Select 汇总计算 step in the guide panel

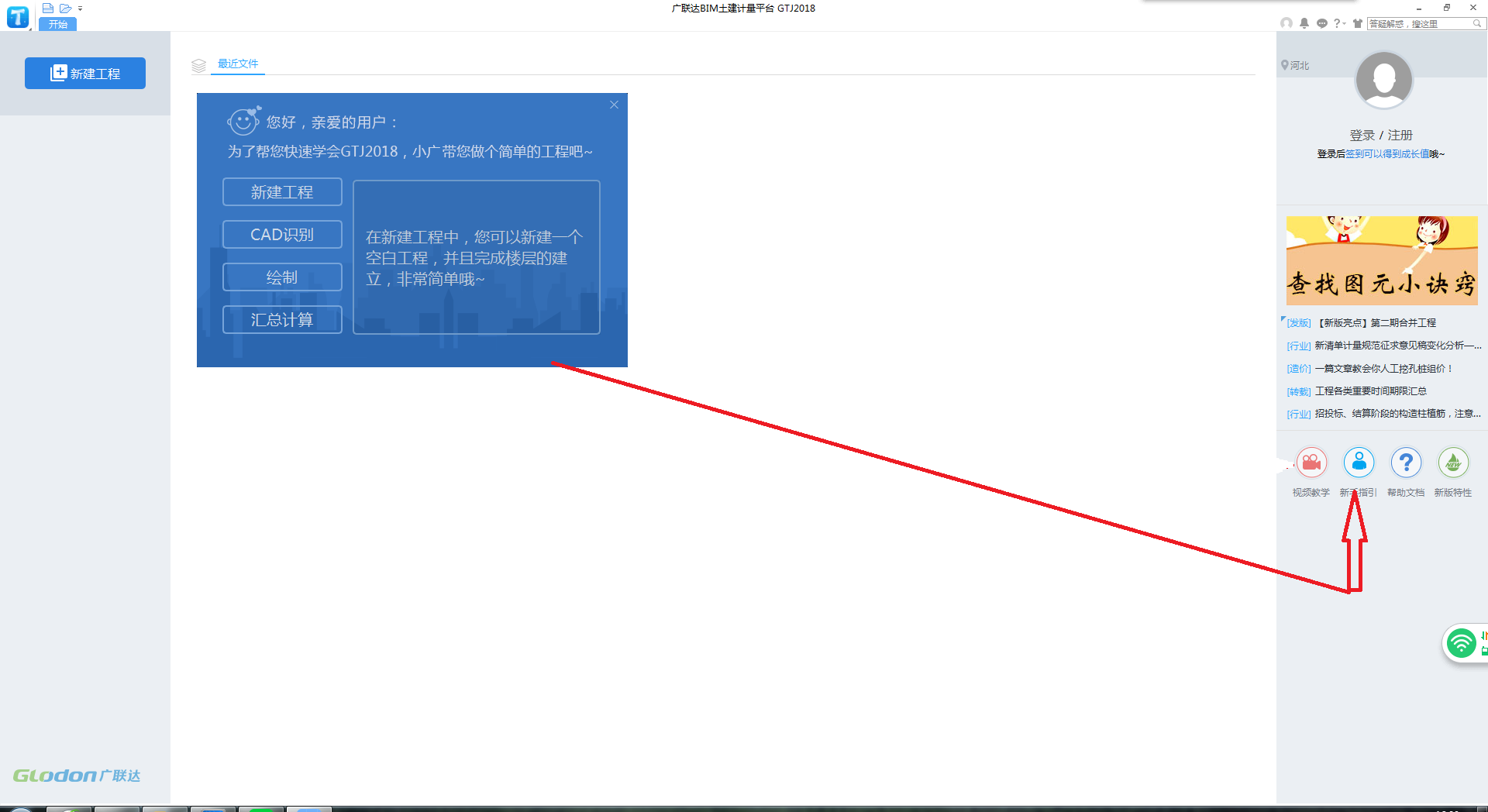pos(282,319)
